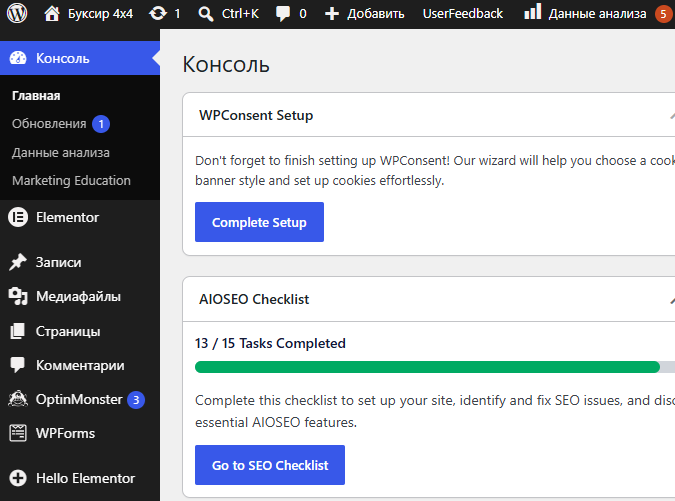Click Данные анализа in the admin bar
The image size is (675, 501).
[598, 14]
